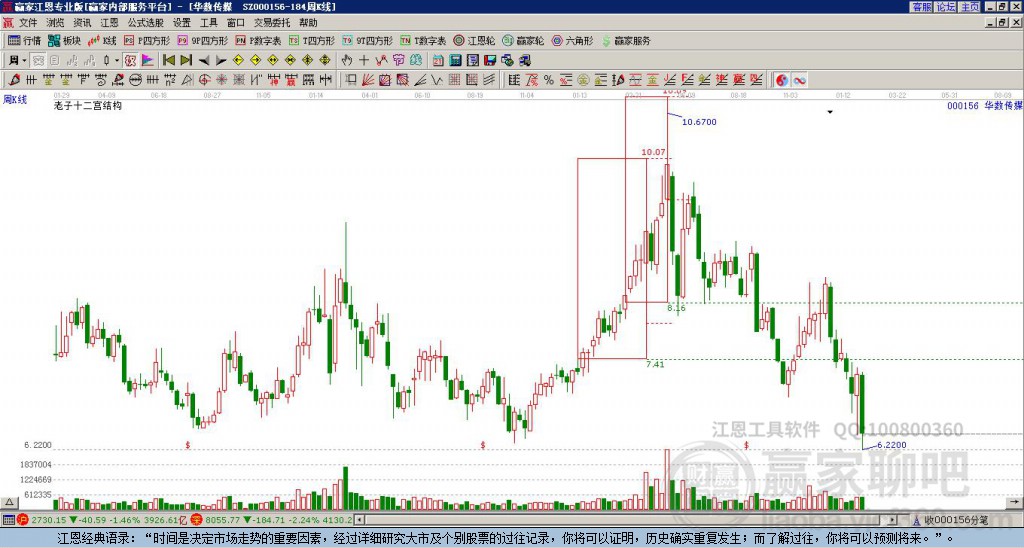Open the 交易委托 menu
Image resolution: width=1024 pixels, height=548 pixels.
pos(272,23)
